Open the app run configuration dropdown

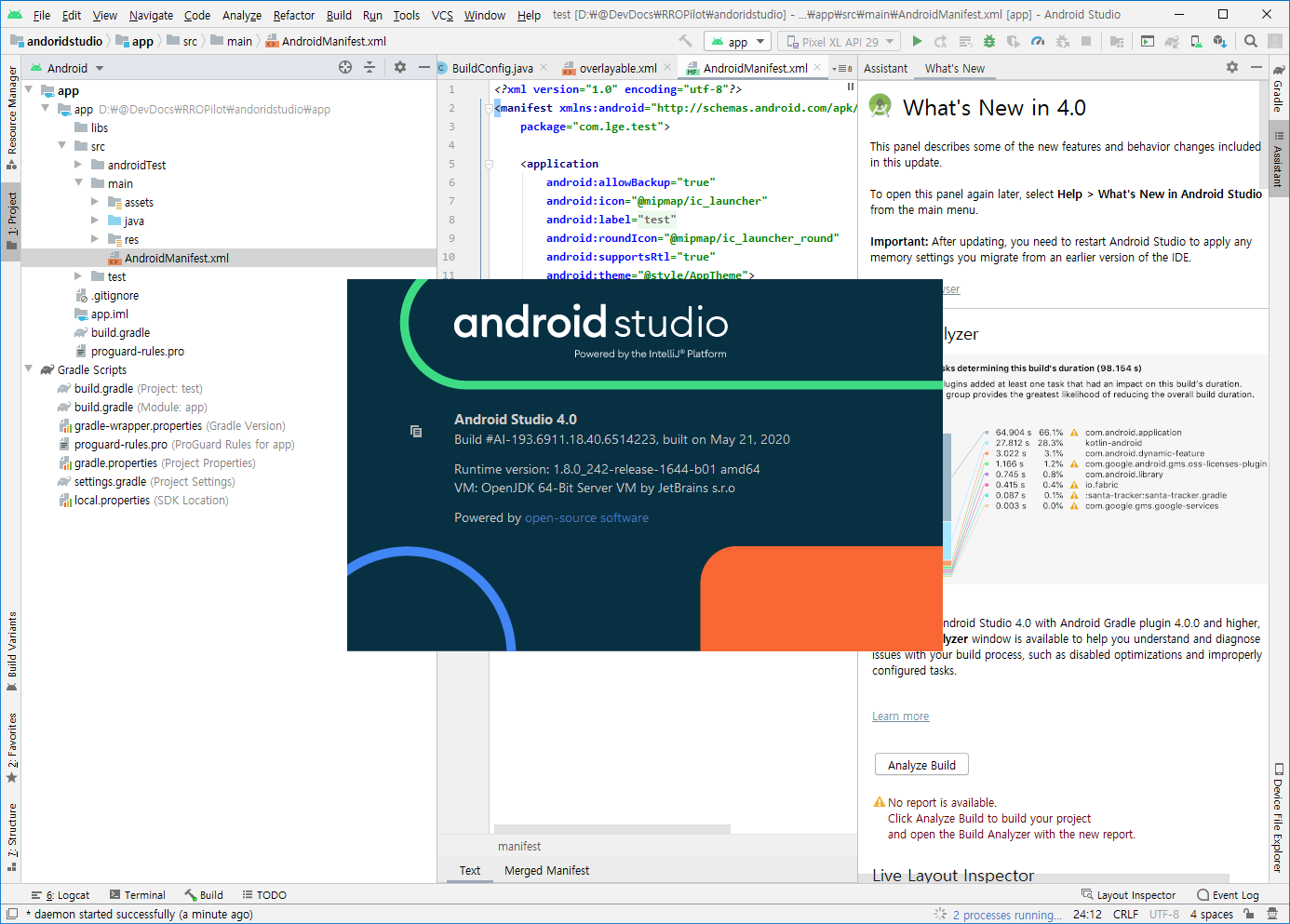click(x=738, y=41)
